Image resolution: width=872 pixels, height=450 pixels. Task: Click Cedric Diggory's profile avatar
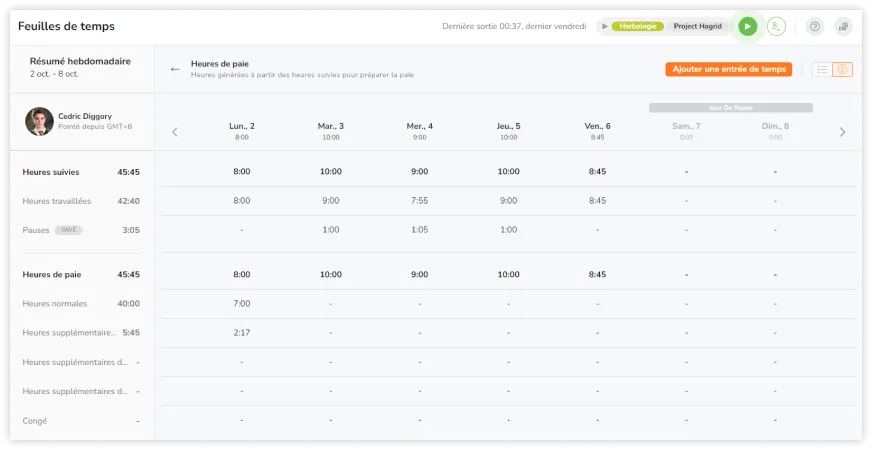click(x=39, y=121)
